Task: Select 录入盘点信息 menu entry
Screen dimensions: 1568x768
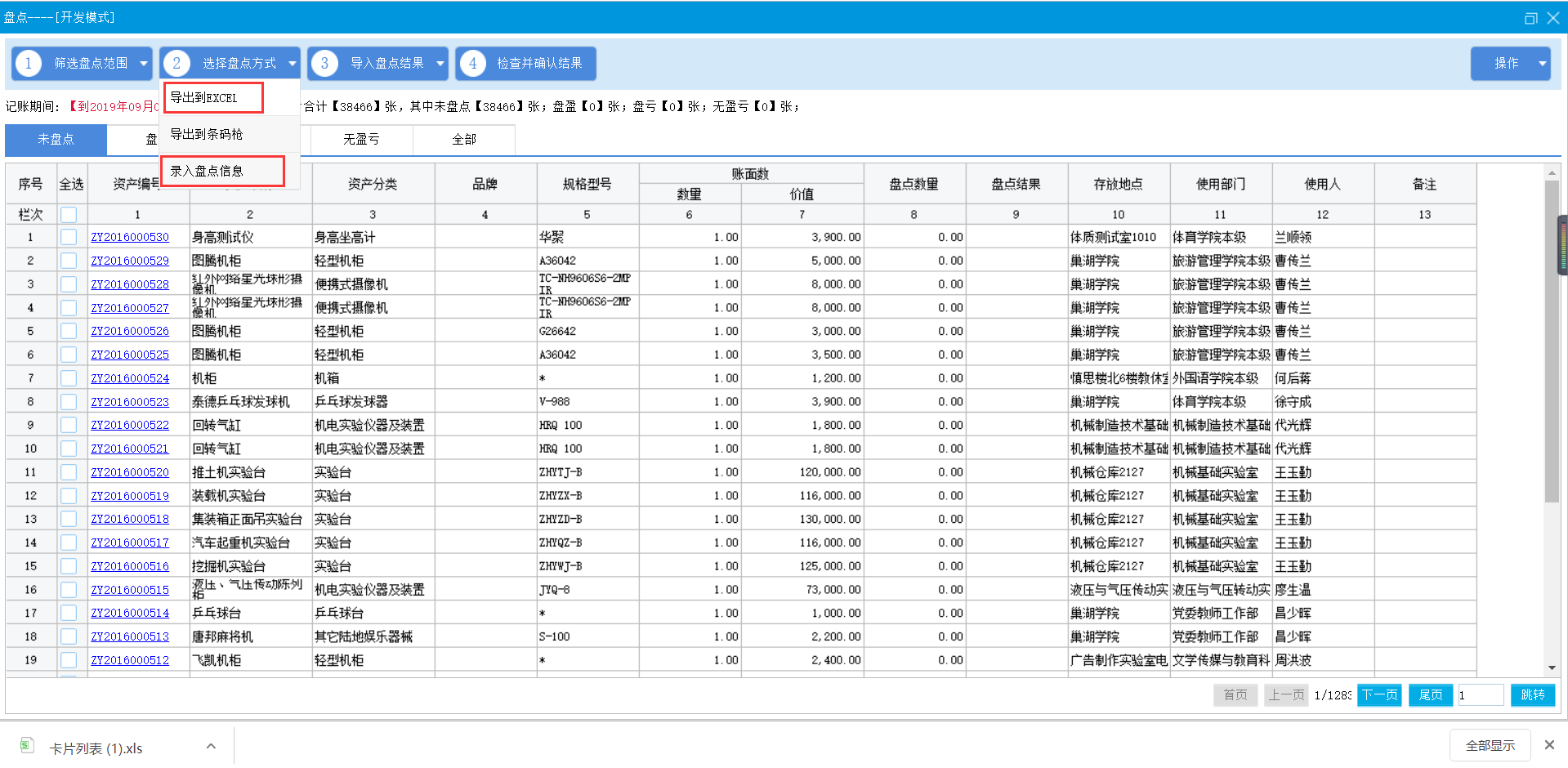Action: pos(221,171)
